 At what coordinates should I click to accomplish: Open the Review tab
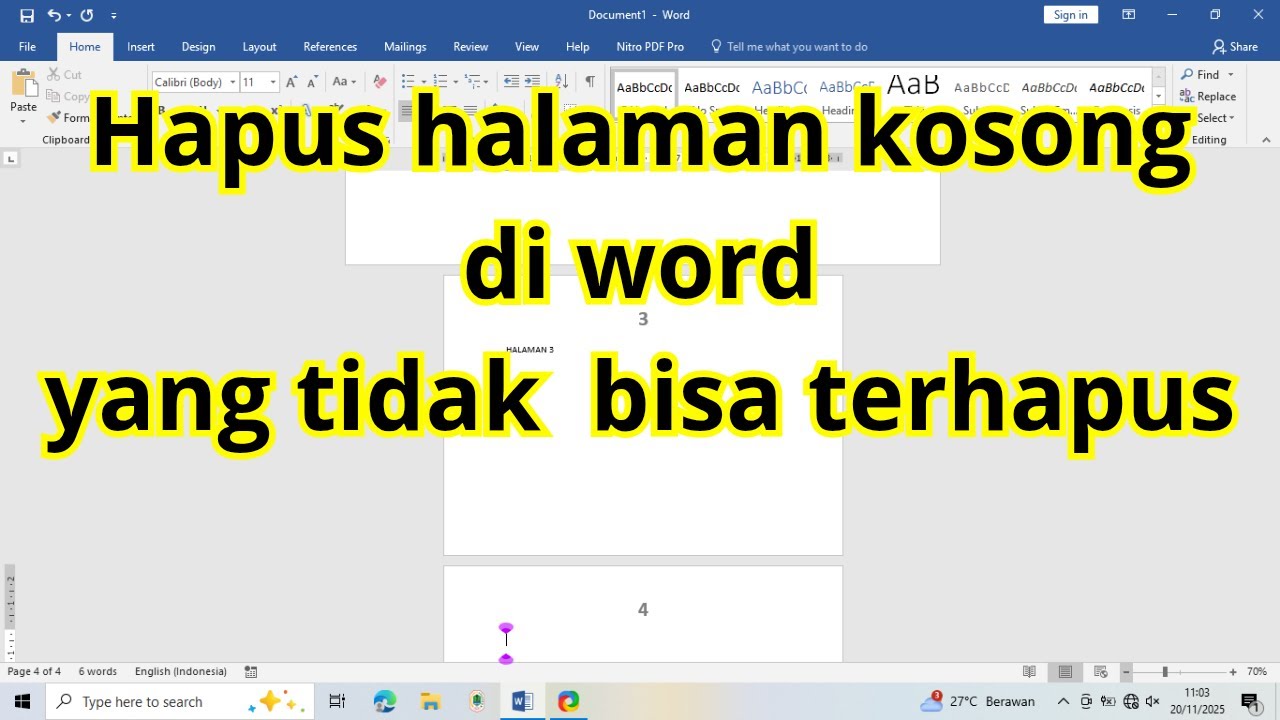(x=470, y=47)
